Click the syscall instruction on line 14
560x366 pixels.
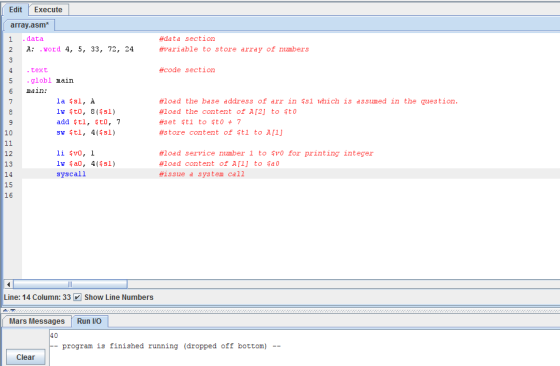coord(71,174)
